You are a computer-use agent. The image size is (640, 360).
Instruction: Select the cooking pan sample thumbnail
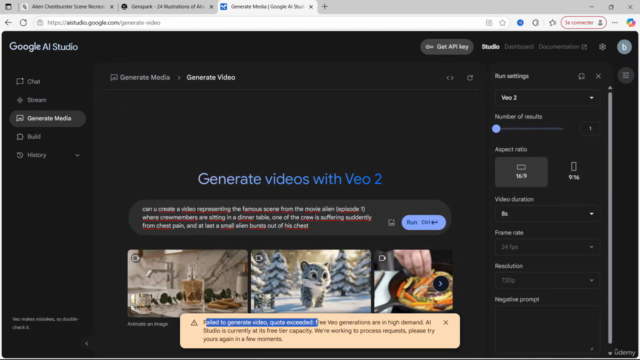[x=413, y=282]
